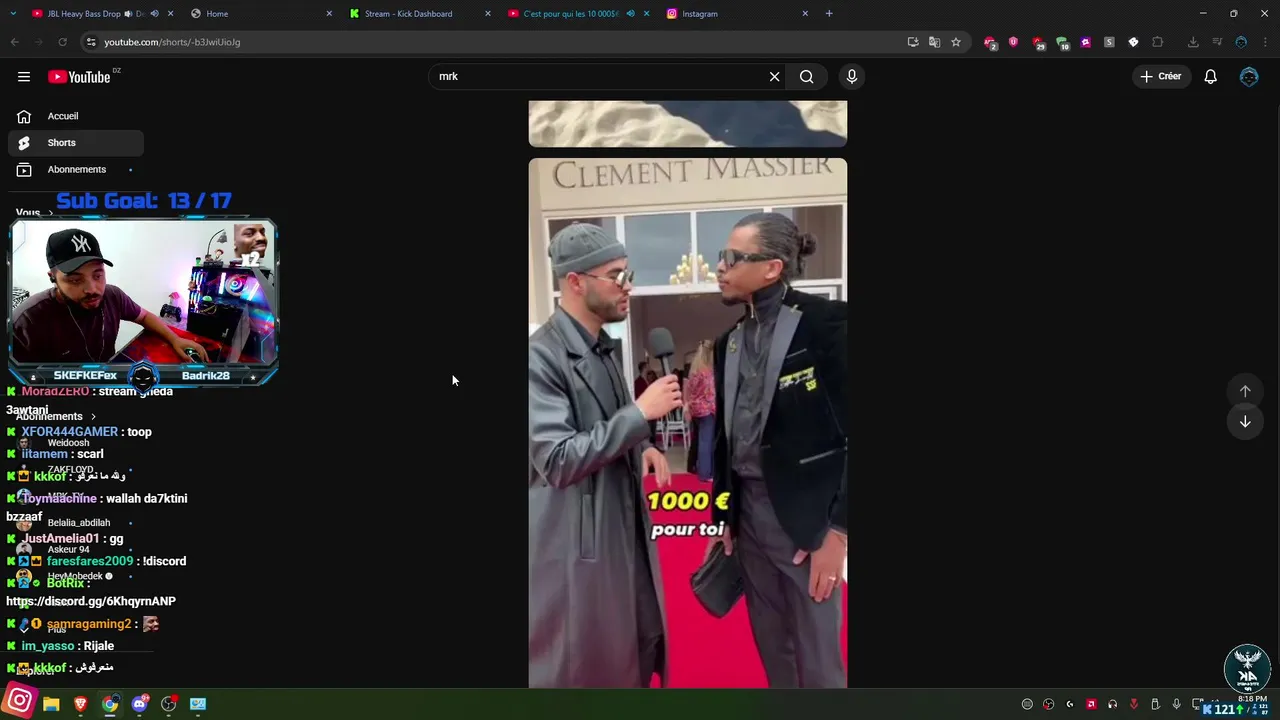Click the pink shield extension icon

point(1013,42)
